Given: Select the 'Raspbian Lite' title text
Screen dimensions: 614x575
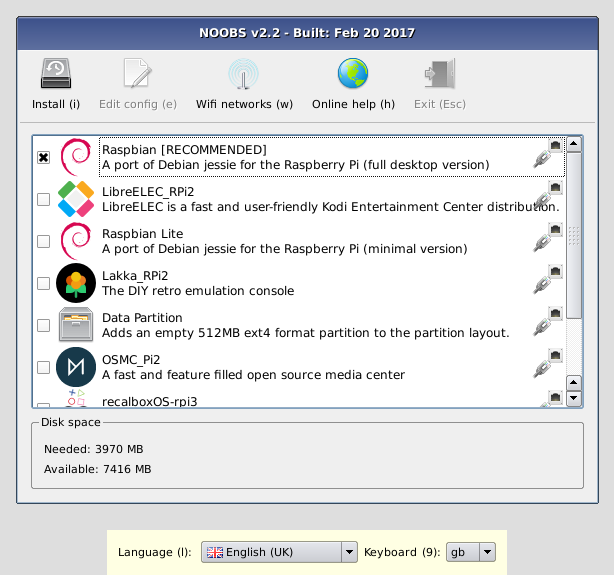Looking at the screenshot, I should 143,234.
